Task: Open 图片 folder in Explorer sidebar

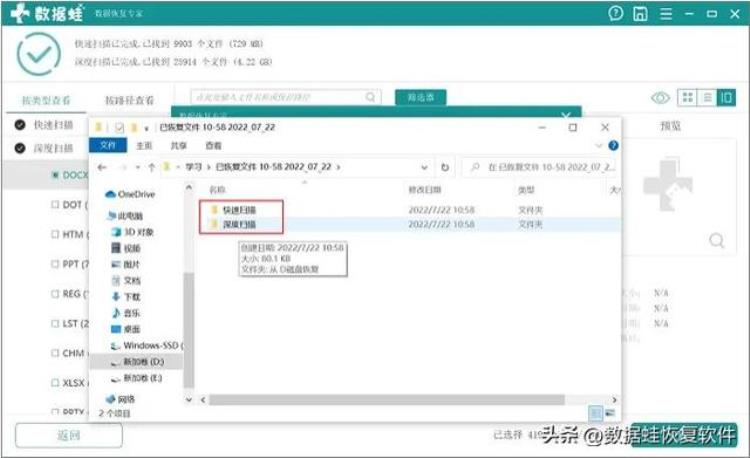Action: 126,264
